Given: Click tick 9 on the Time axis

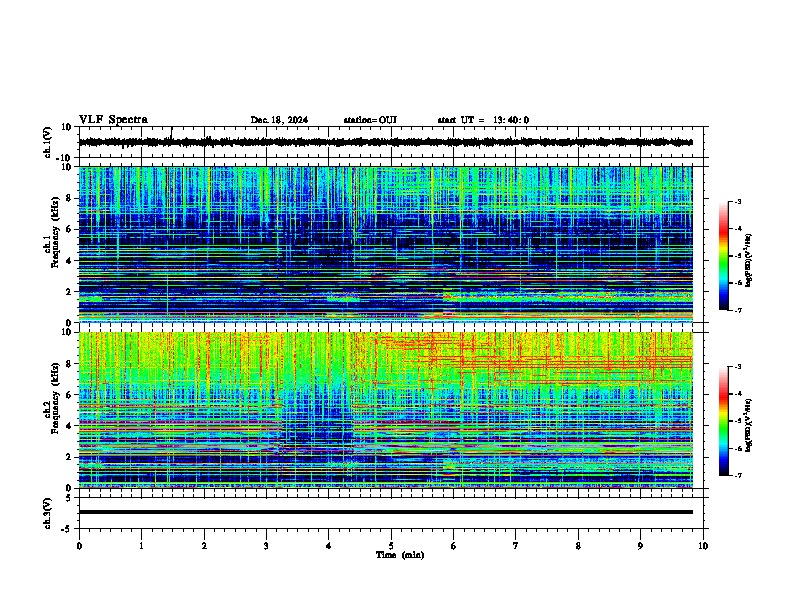Looking at the screenshot, I should (x=640, y=546).
